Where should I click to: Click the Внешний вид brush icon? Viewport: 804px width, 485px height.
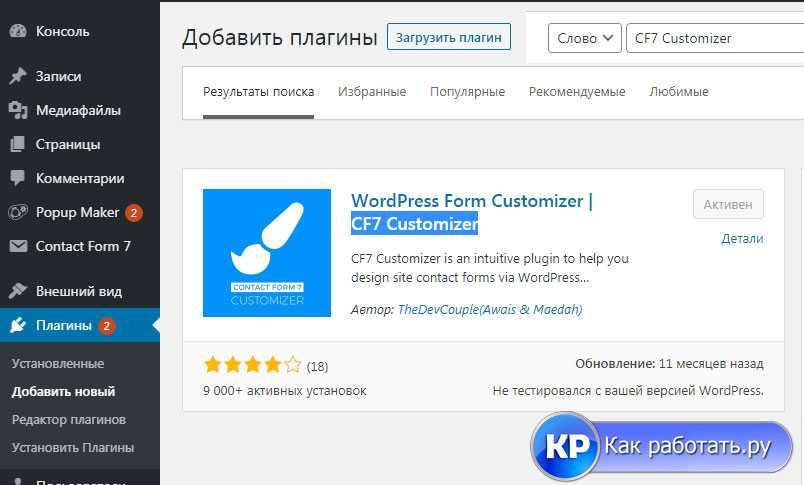(x=18, y=291)
